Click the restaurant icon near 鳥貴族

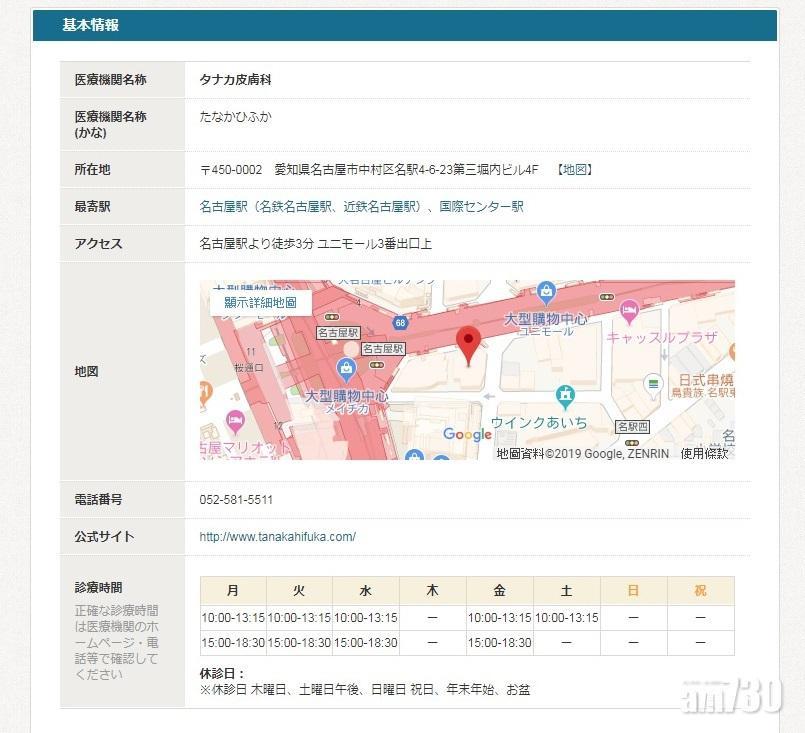pos(655,384)
